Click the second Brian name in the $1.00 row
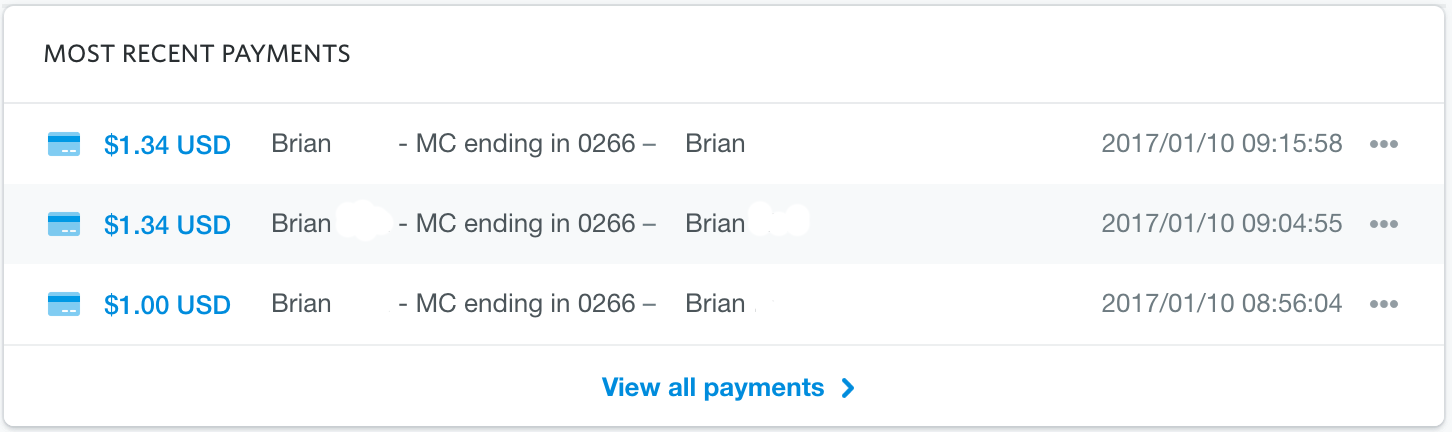1452x432 pixels. coord(715,304)
